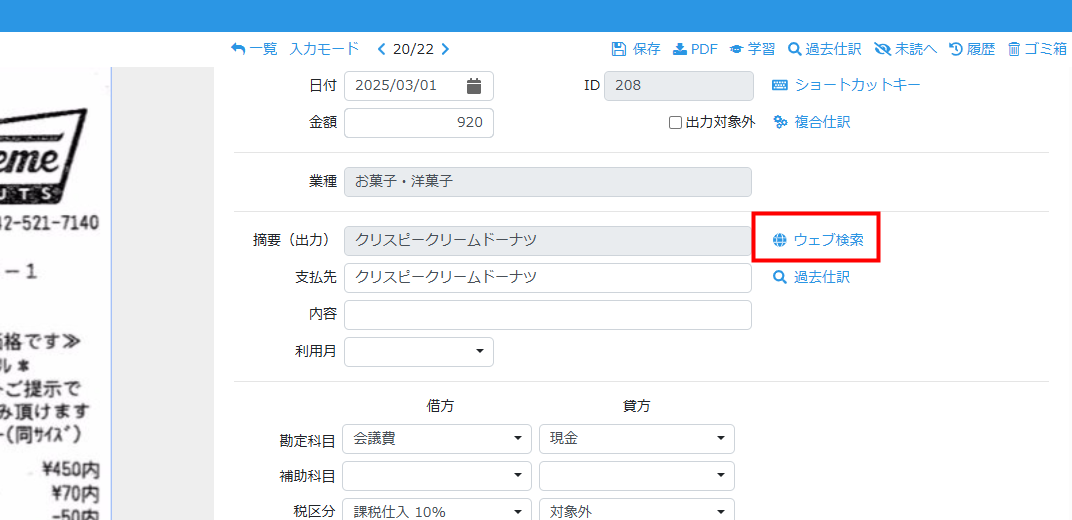Viewport: 1072px width, 520px height.
Task: Go to the previous record arrow
Action: point(381,49)
